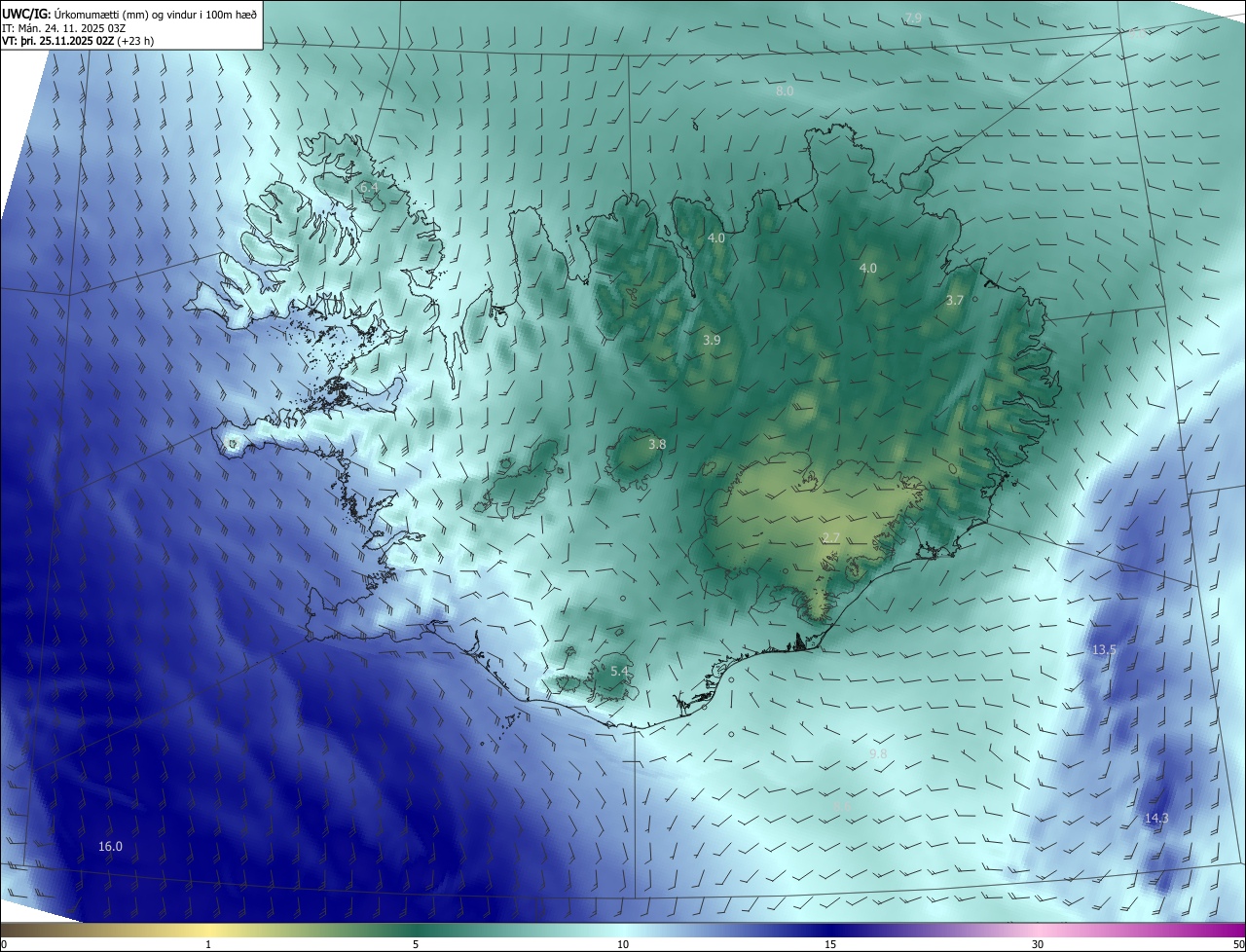Click the 'VT: þri. 25.11.2025 02Z (+23 h)' line

tap(78, 41)
